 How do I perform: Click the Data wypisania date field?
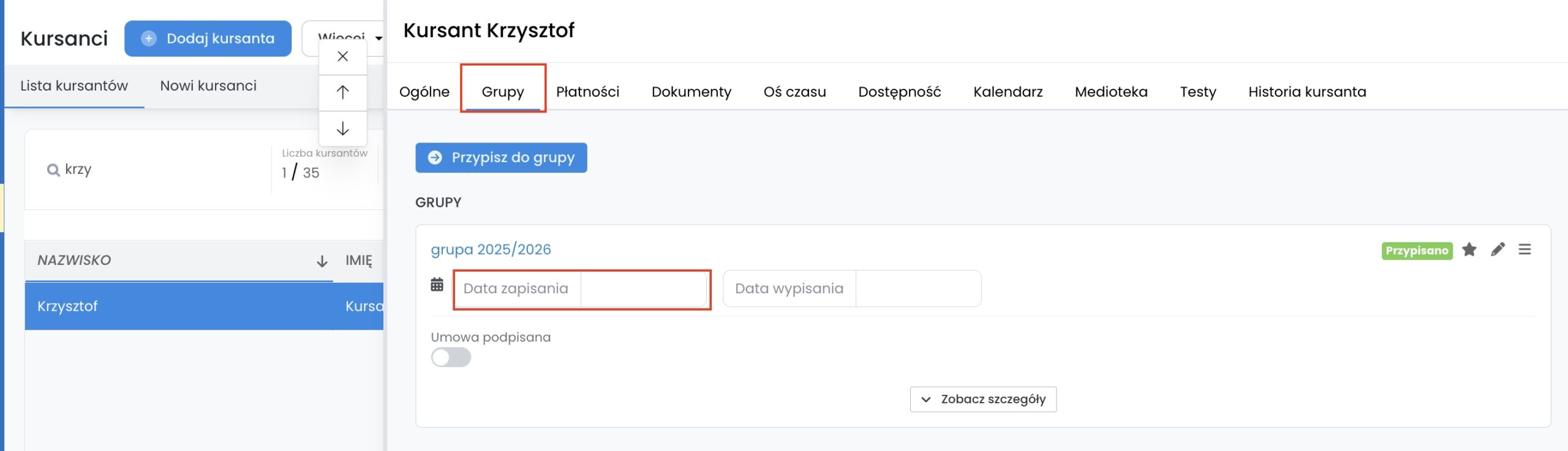point(917,288)
